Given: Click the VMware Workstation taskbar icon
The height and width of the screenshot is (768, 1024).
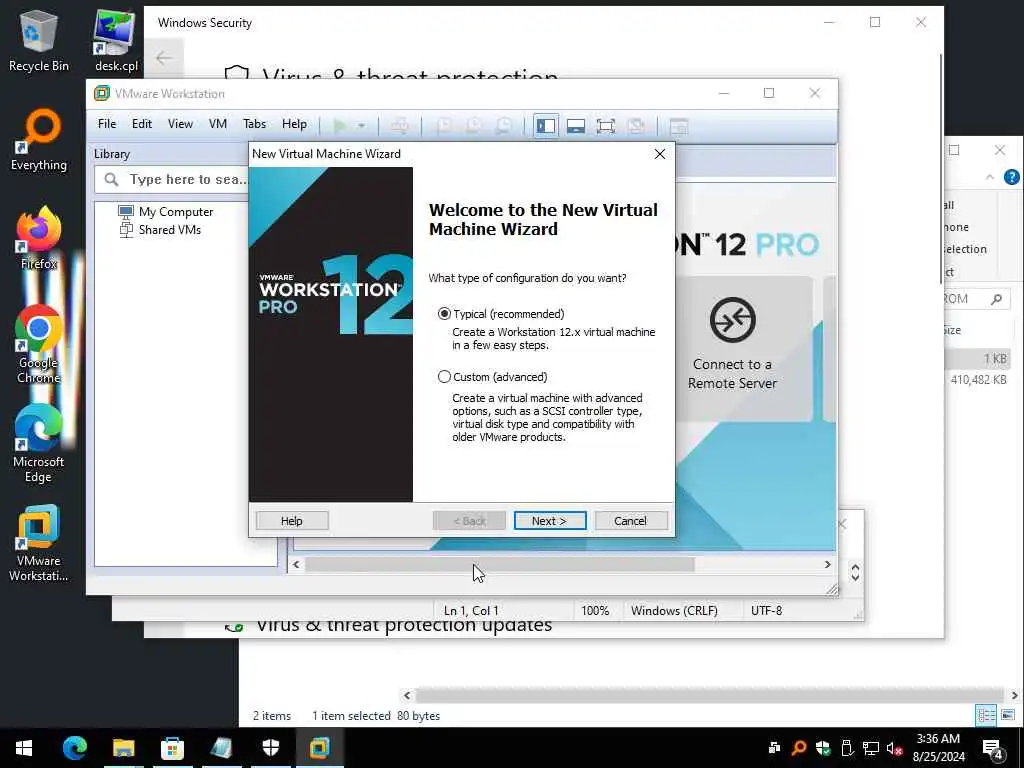Looking at the screenshot, I should tap(319, 748).
